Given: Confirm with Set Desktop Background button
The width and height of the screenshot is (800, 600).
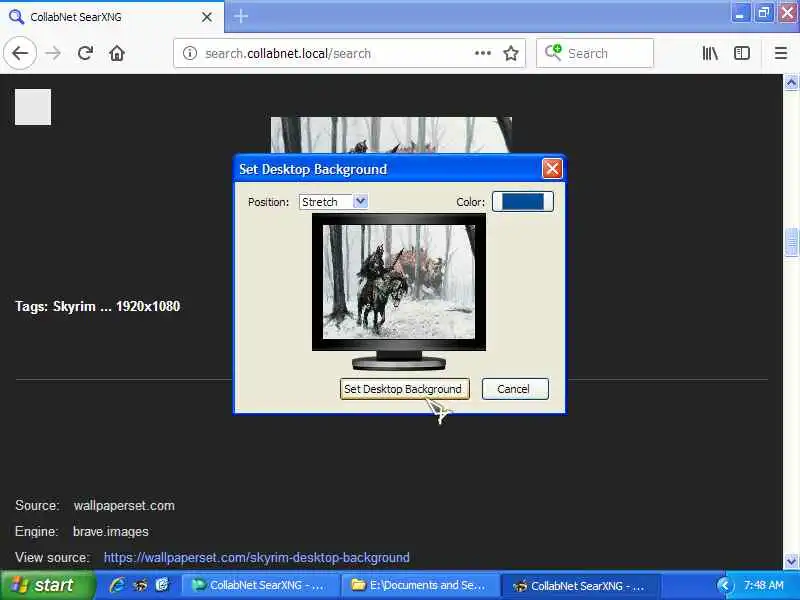Looking at the screenshot, I should [x=405, y=389].
